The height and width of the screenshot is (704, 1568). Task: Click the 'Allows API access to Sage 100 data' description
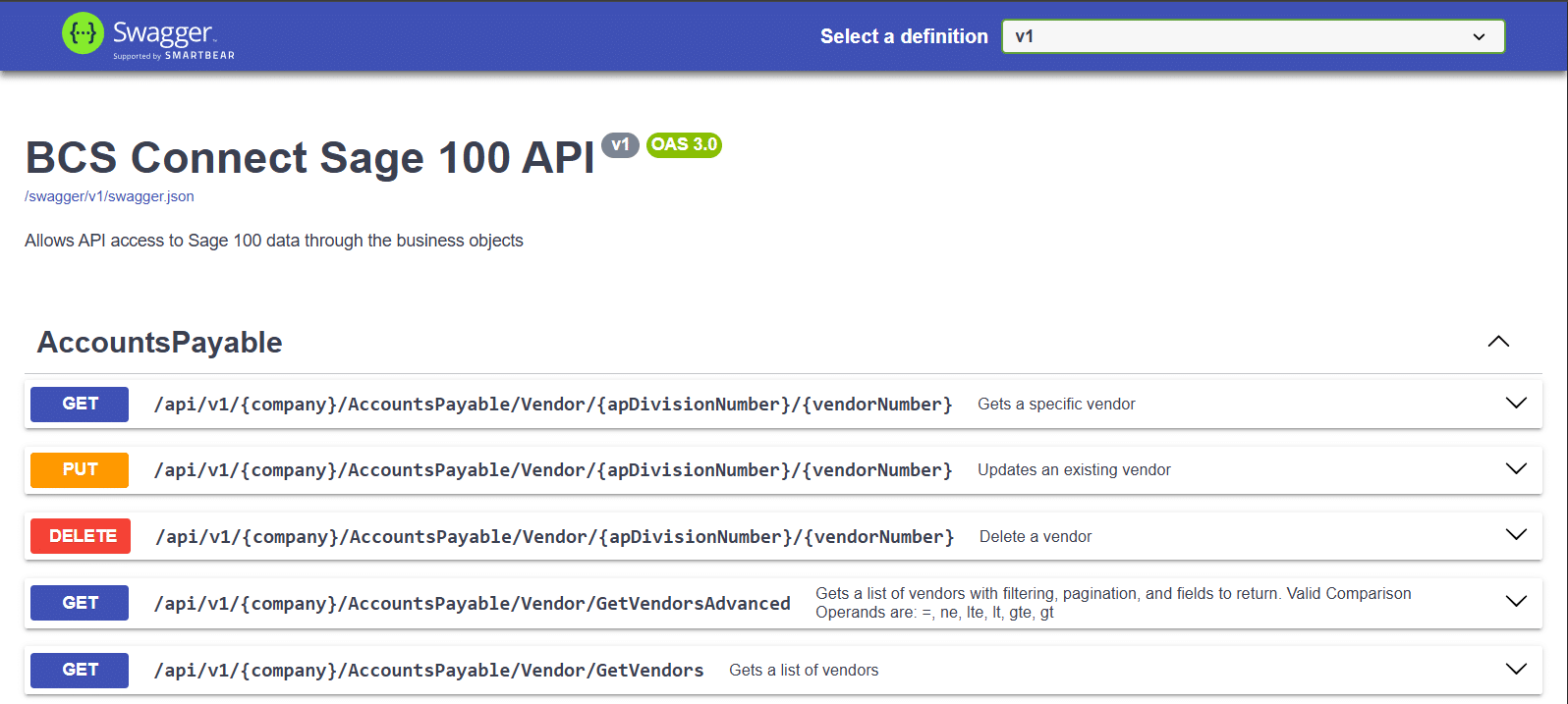(x=274, y=241)
